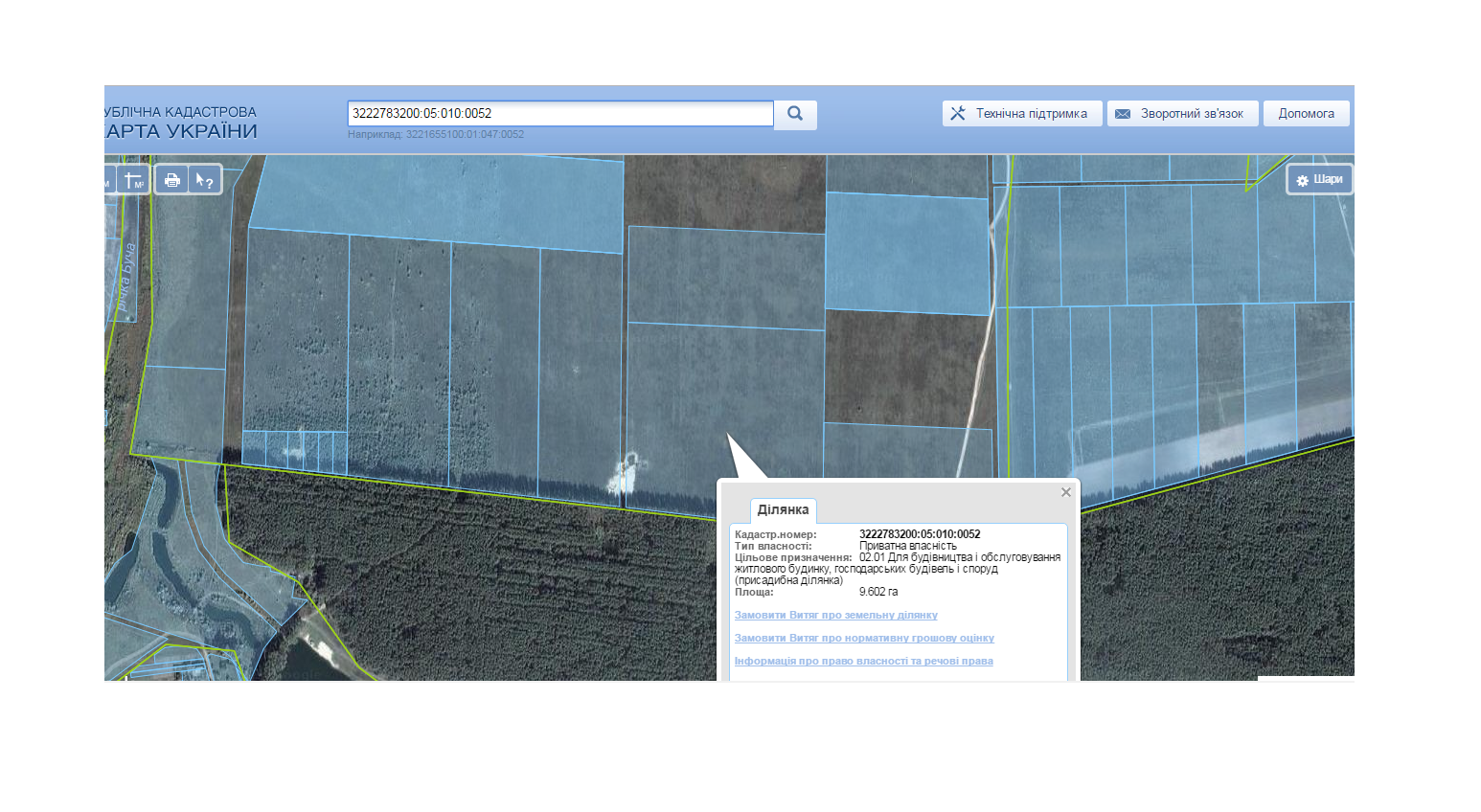Click Замовити Витяг про земельну ділянку link
This screenshot has height=812, width=1481.
[x=836, y=615]
